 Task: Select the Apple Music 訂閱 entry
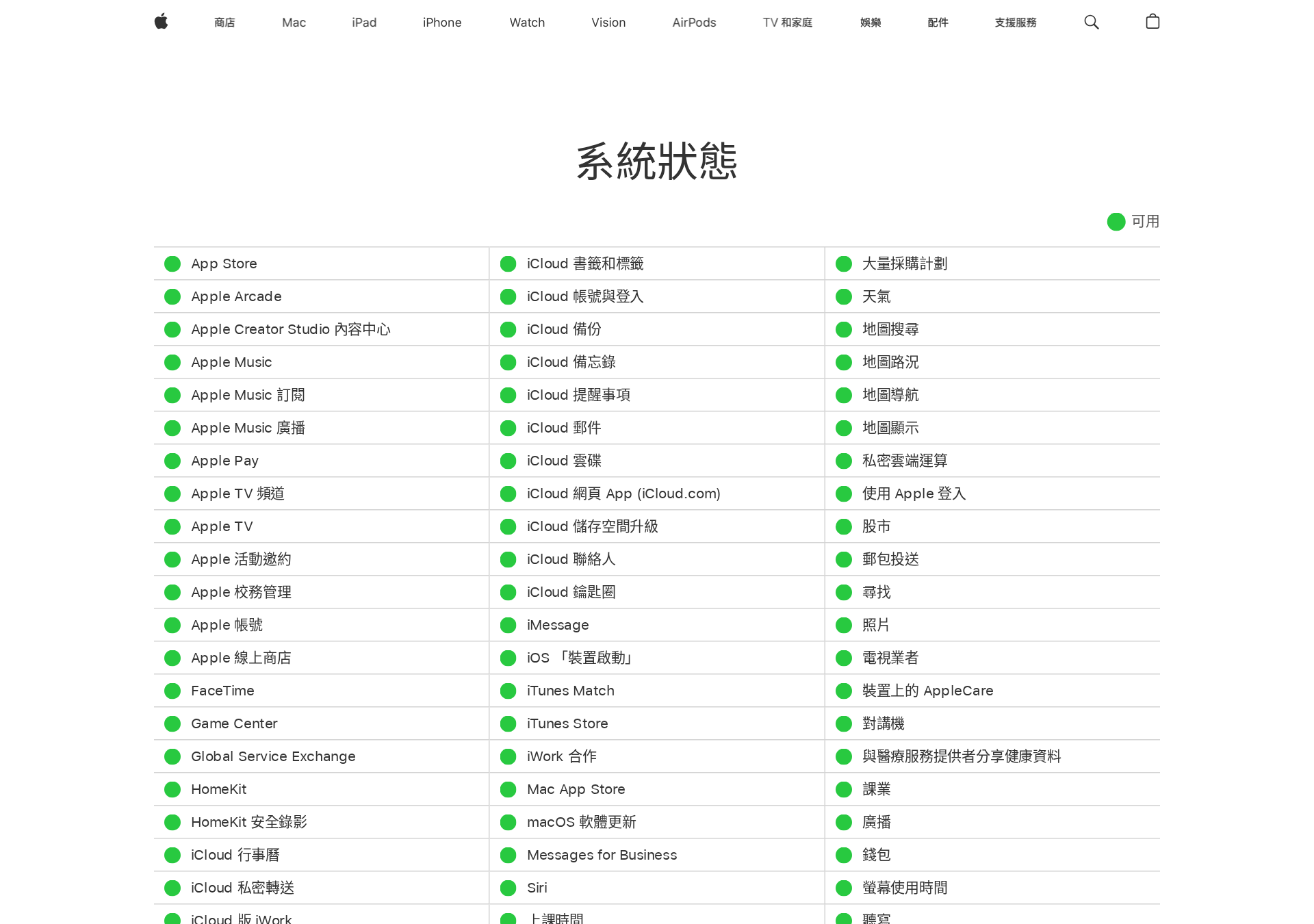click(x=248, y=395)
